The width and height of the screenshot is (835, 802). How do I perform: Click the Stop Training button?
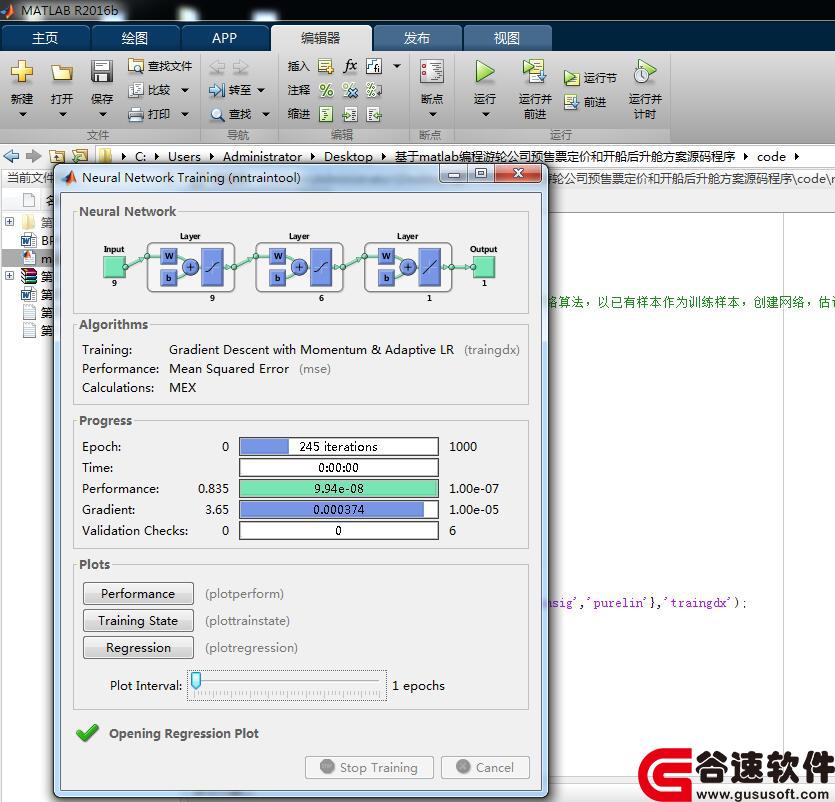(x=369, y=767)
